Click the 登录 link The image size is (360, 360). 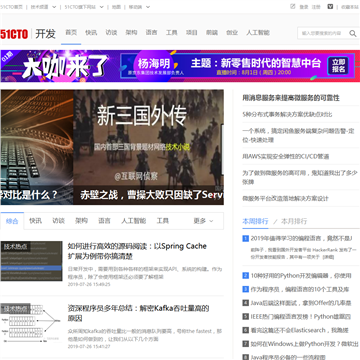[304, 7]
